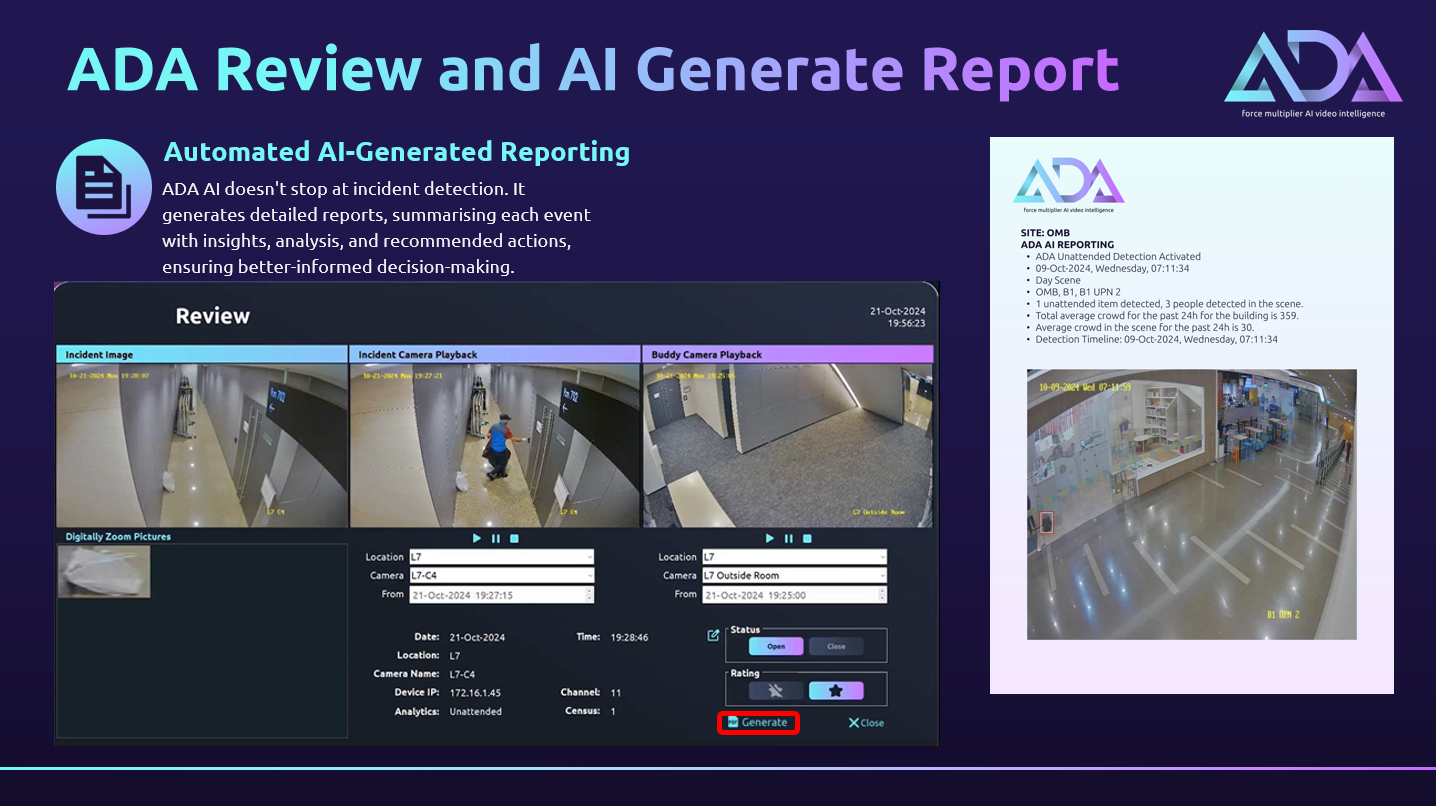Pause the Buddy Camera Playback video

click(x=788, y=538)
